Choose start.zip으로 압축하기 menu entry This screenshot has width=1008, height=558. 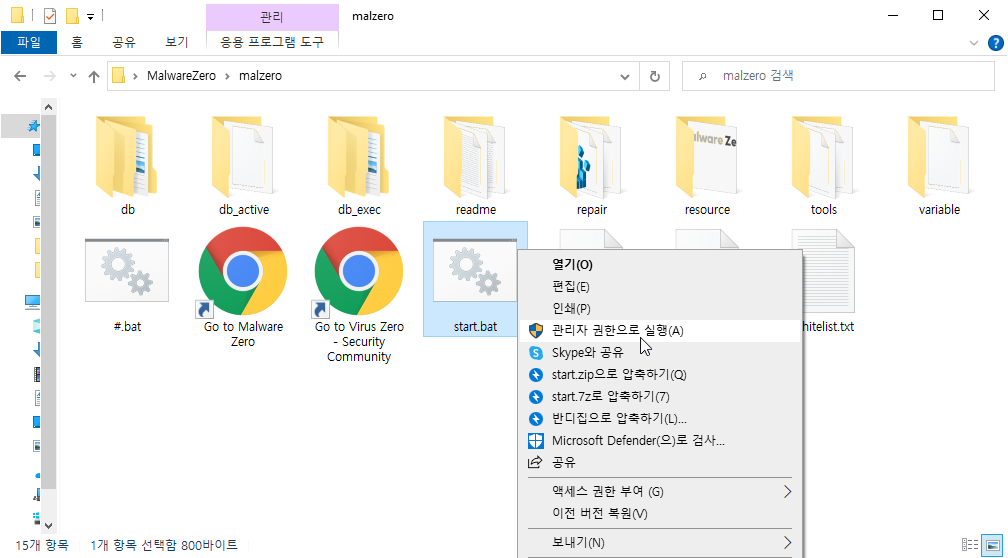click(x=660, y=374)
